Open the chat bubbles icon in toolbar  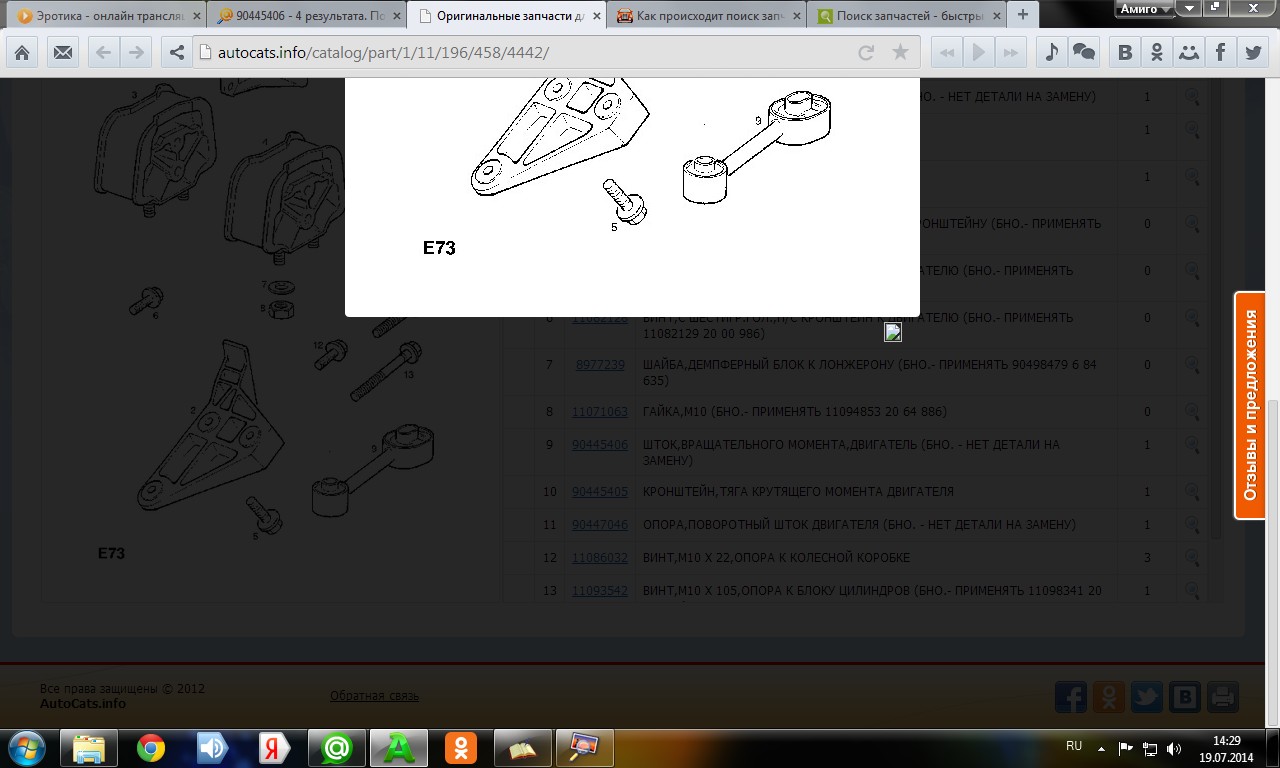click(1083, 53)
